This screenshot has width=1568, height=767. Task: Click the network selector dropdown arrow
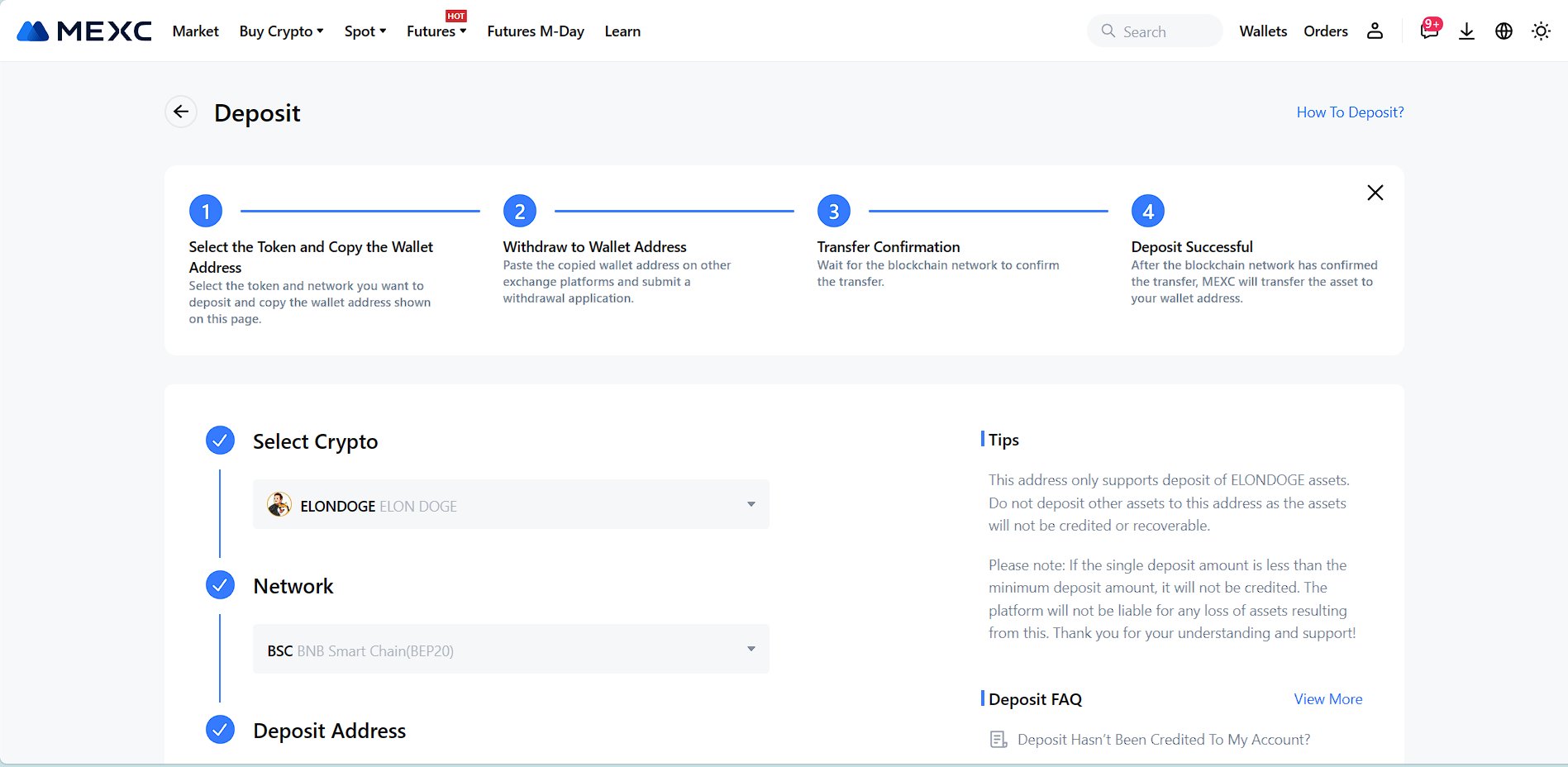click(x=751, y=649)
